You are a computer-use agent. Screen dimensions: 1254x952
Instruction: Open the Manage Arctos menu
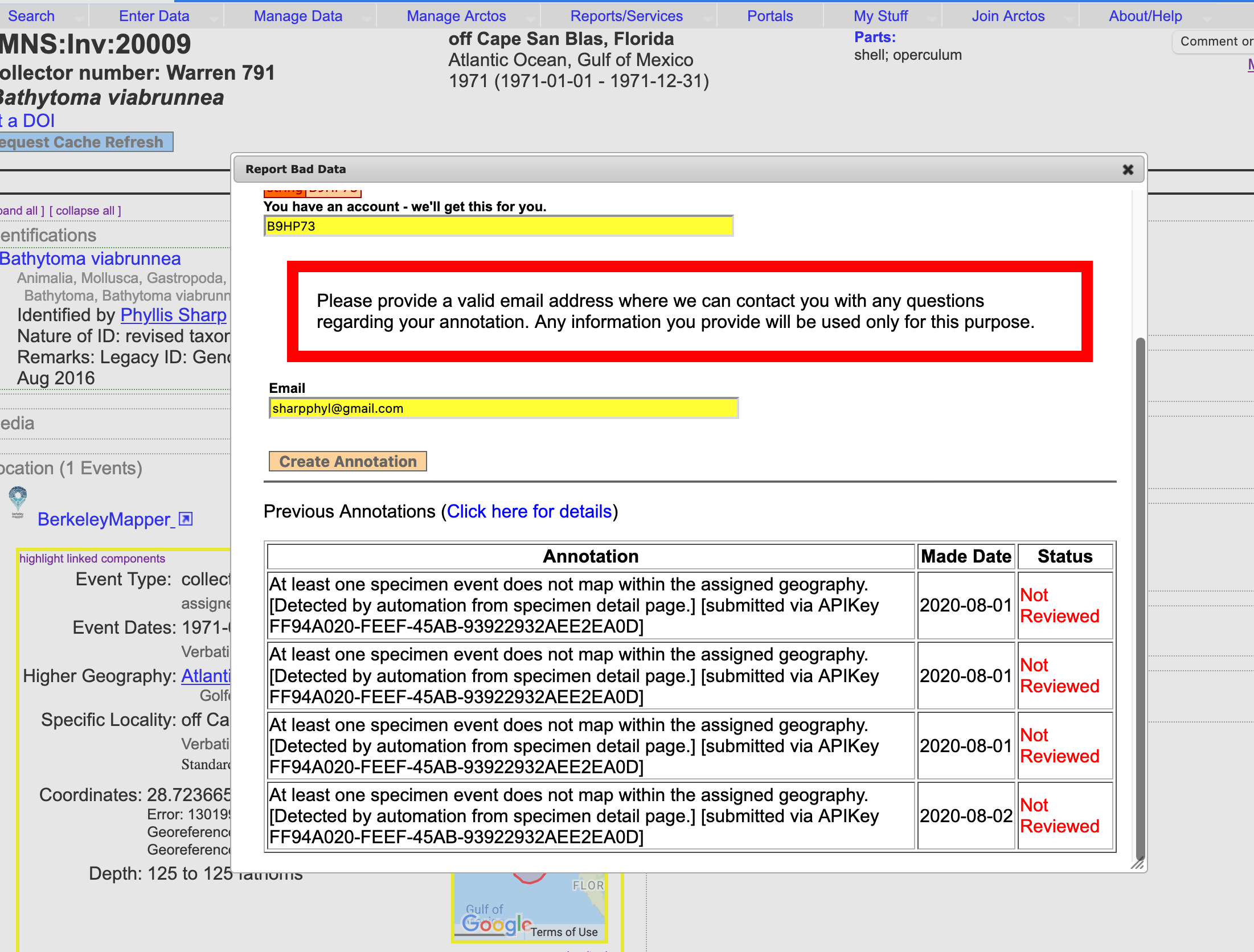456,16
